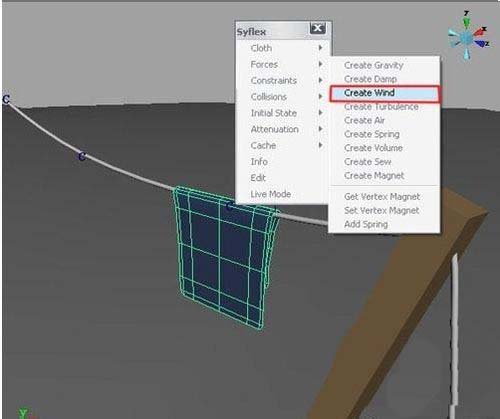500x419 pixels.
Task: Expand the Cloth submenu arrow
Action: point(320,48)
